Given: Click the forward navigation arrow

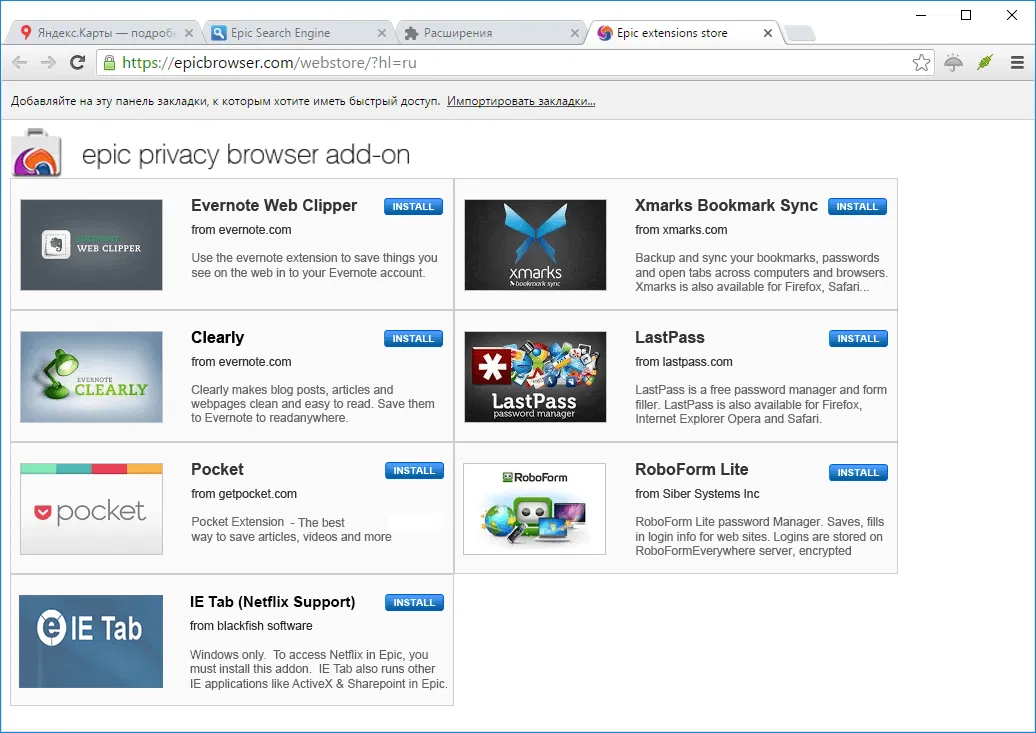Looking at the screenshot, I should (x=48, y=63).
